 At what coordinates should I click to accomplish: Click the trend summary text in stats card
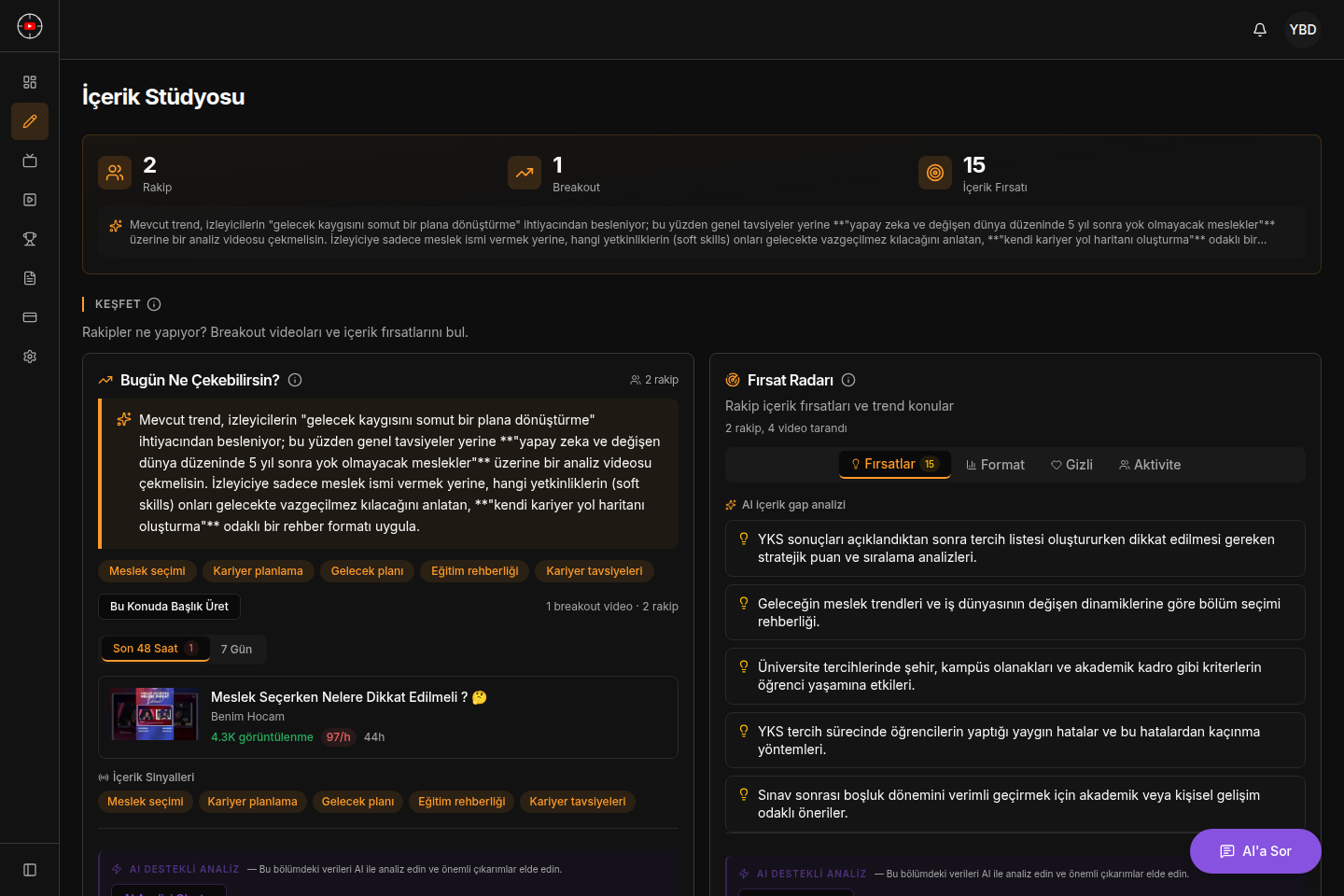[702, 232]
